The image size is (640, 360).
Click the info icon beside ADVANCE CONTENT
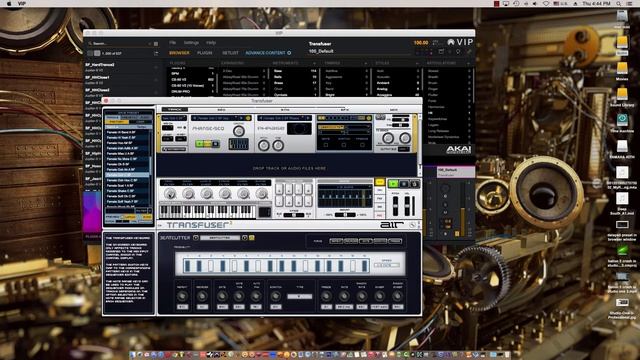click(289, 53)
